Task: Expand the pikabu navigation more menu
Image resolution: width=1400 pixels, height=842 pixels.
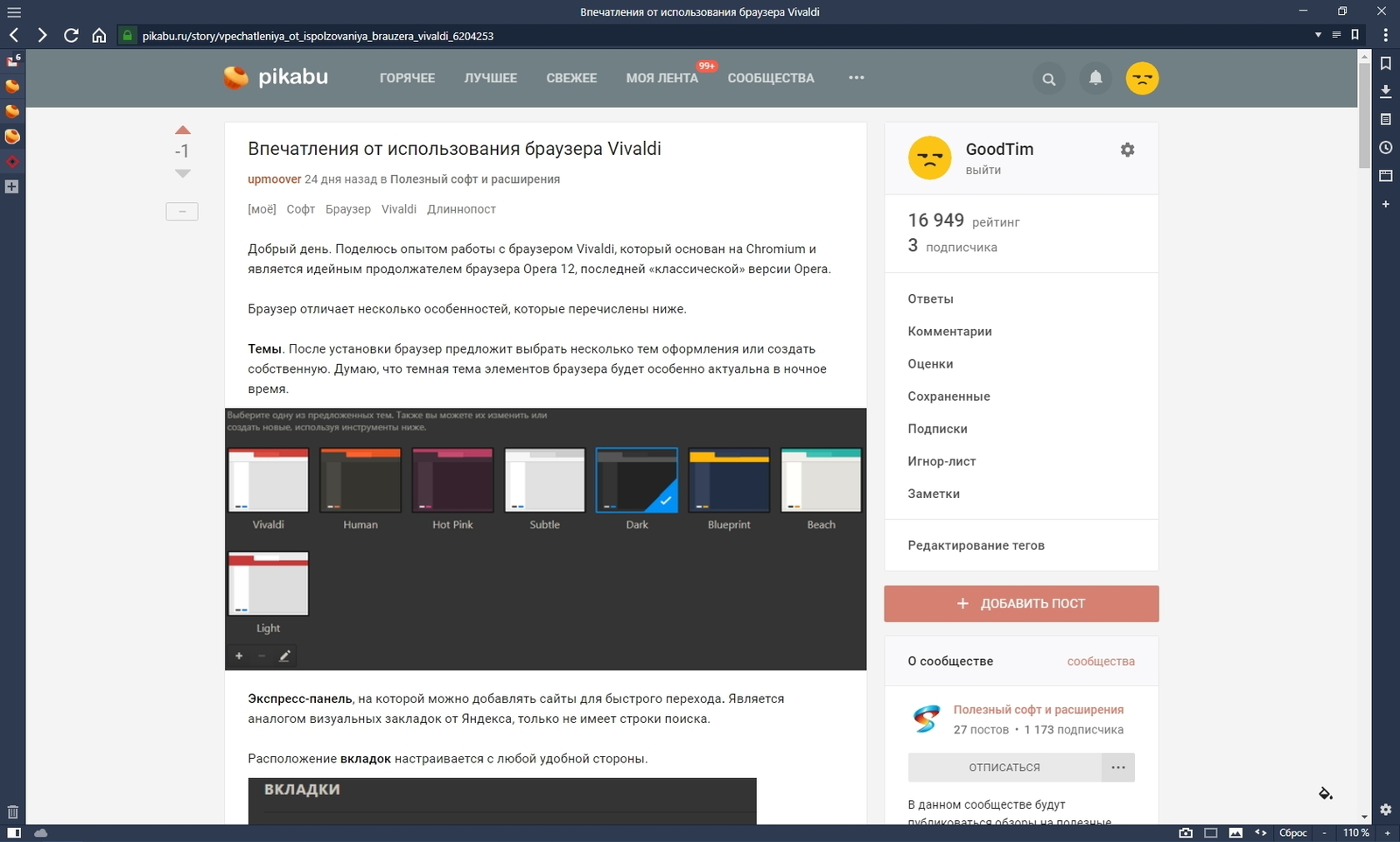Action: [856, 78]
